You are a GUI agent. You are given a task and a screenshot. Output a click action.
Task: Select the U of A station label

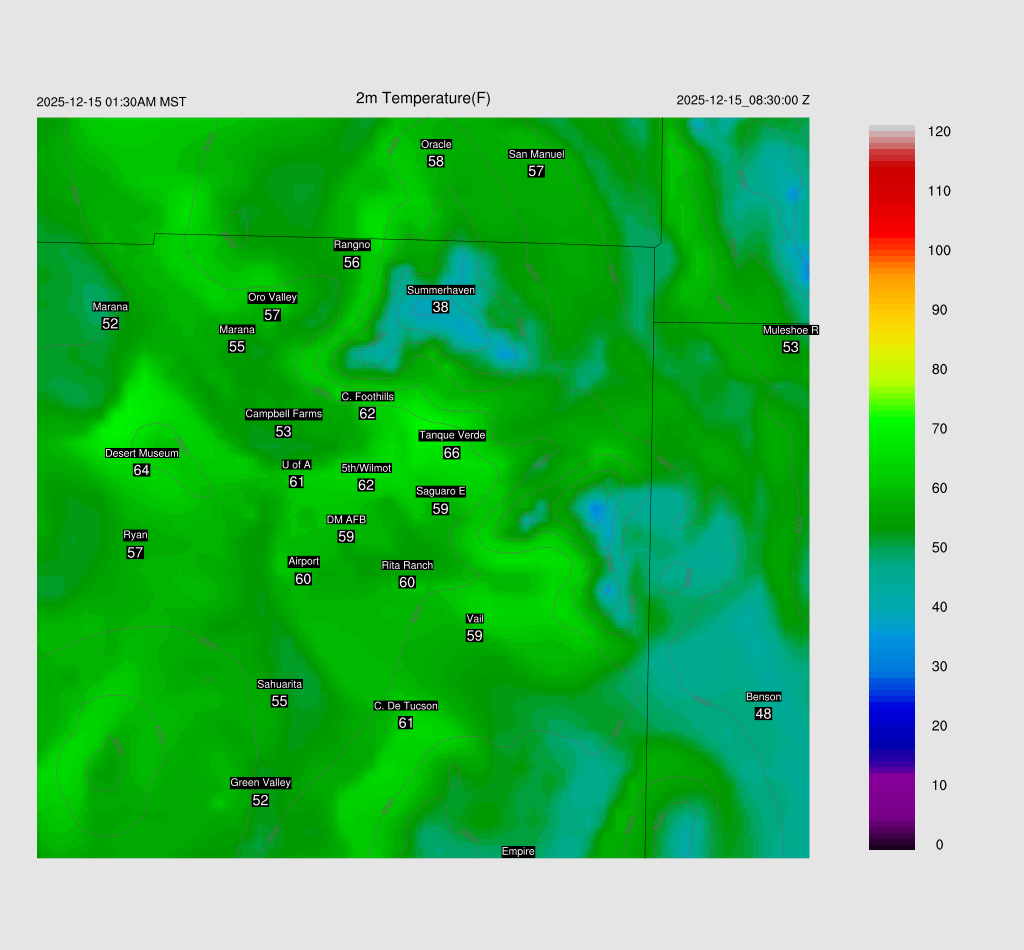click(296, 464)
